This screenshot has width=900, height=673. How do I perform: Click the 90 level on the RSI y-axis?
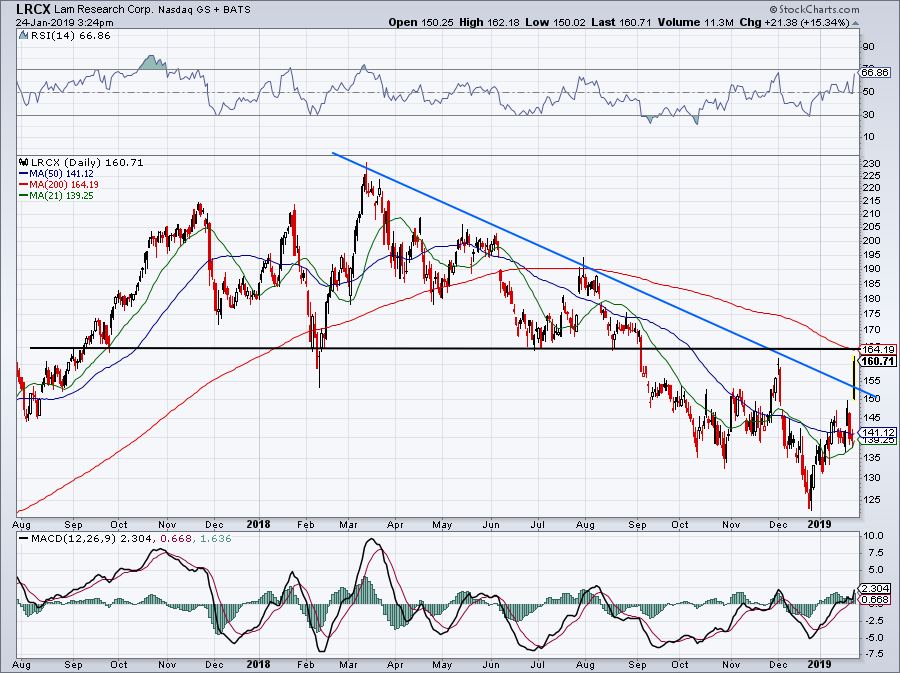click(868, 46)
